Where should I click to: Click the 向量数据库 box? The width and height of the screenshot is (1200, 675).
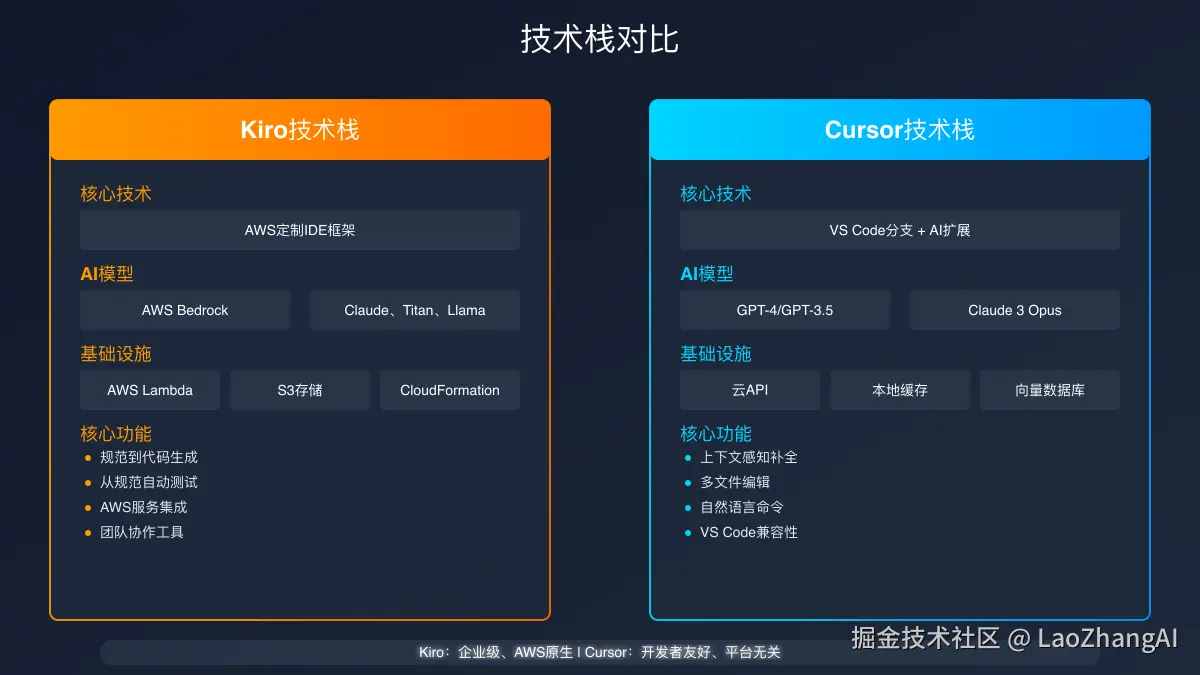click(1050, 390)
